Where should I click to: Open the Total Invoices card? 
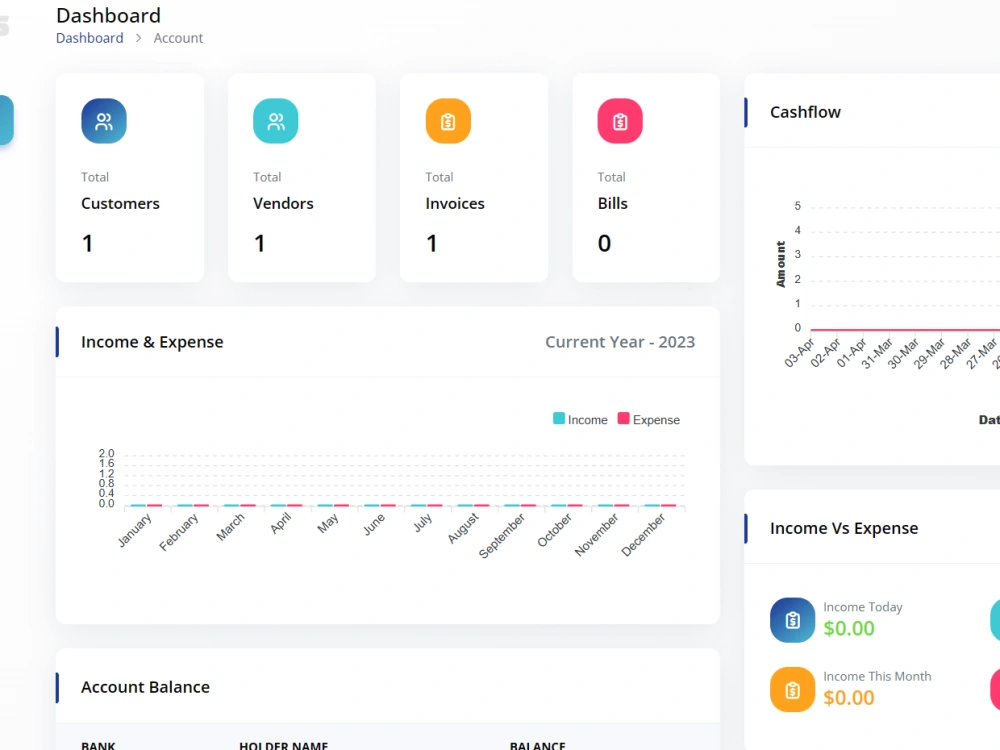click(474, 177)
